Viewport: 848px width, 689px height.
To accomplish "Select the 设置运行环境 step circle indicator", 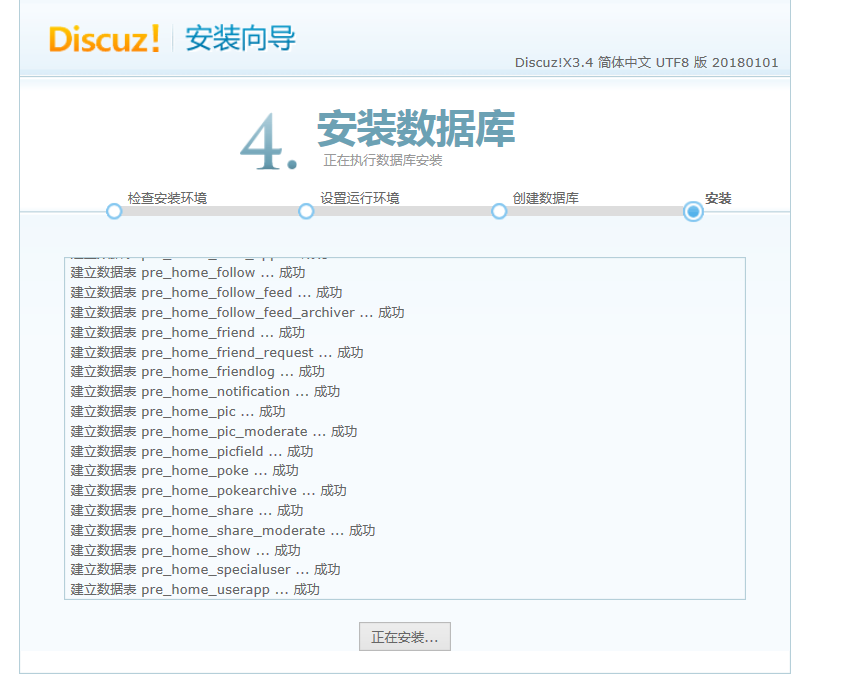I will (305, 211).
